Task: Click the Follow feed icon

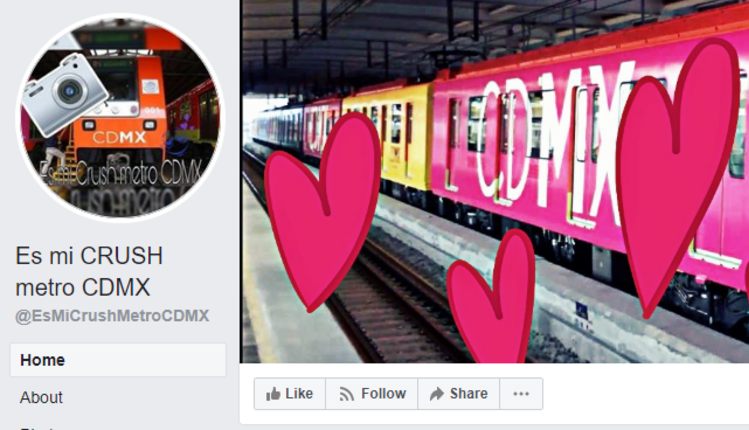Action: tap(346, 394)
